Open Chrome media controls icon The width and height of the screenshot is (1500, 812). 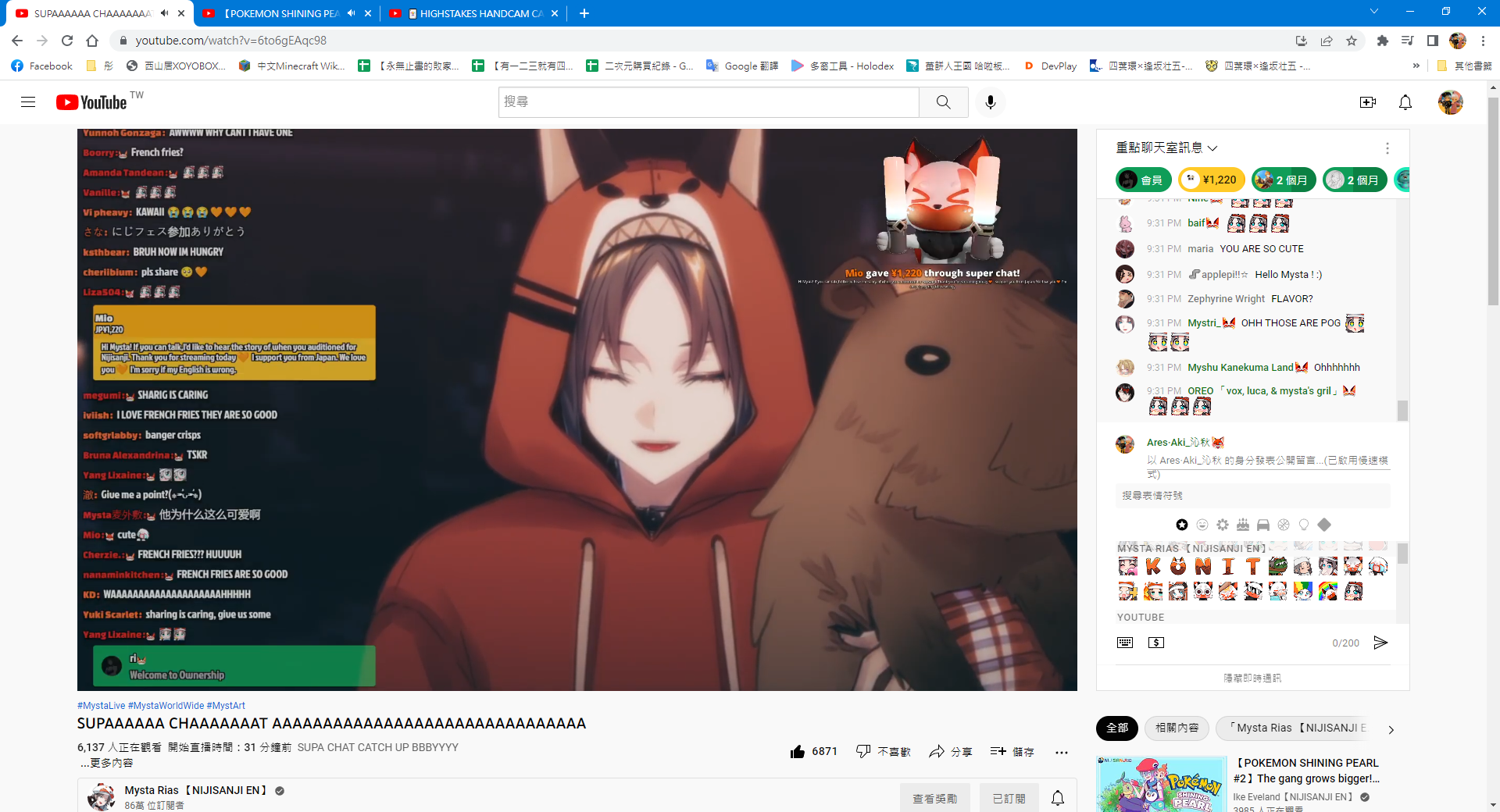(x=1407, y=41)
